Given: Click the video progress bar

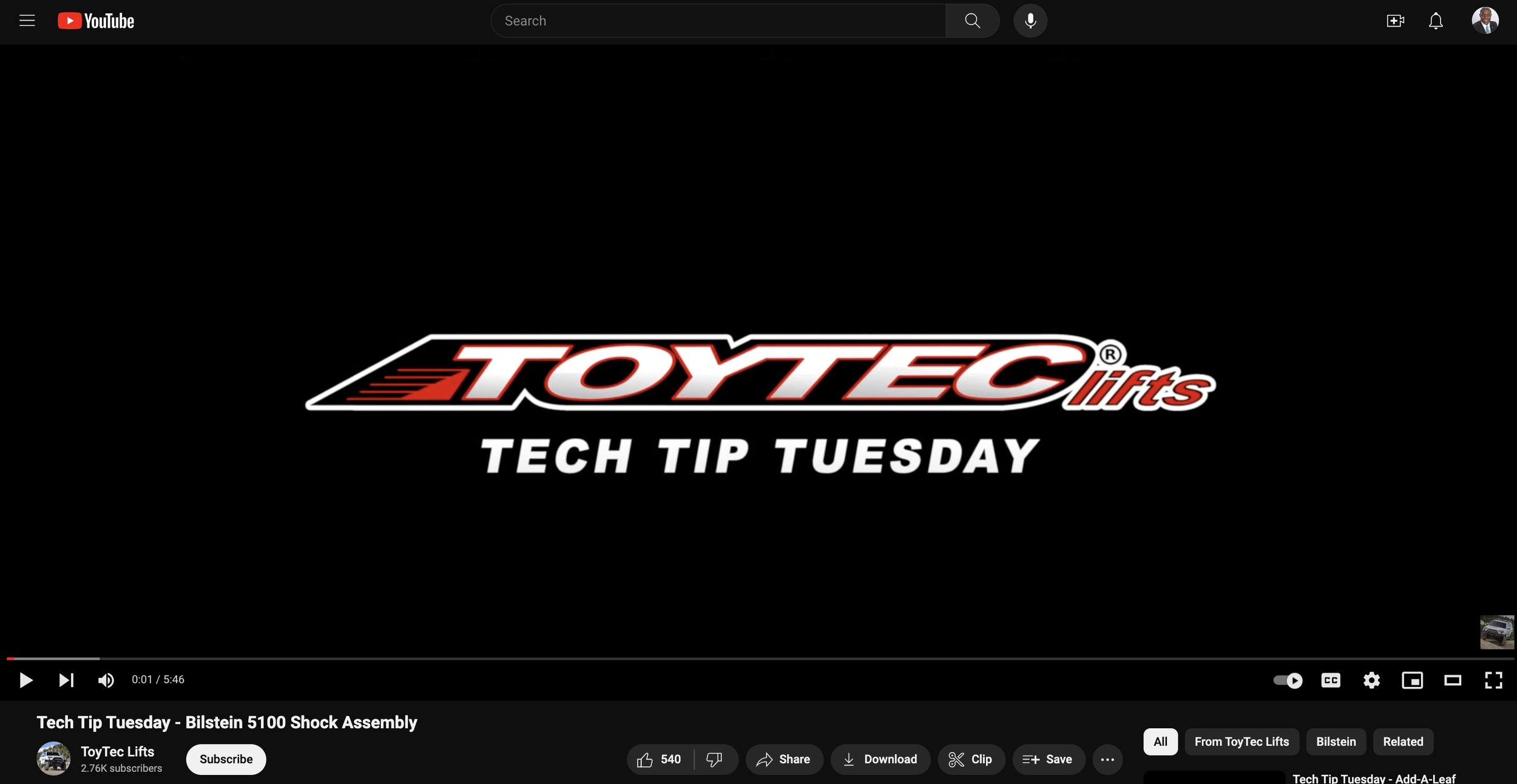Looking at the screenshot, I should coord(758,658).
